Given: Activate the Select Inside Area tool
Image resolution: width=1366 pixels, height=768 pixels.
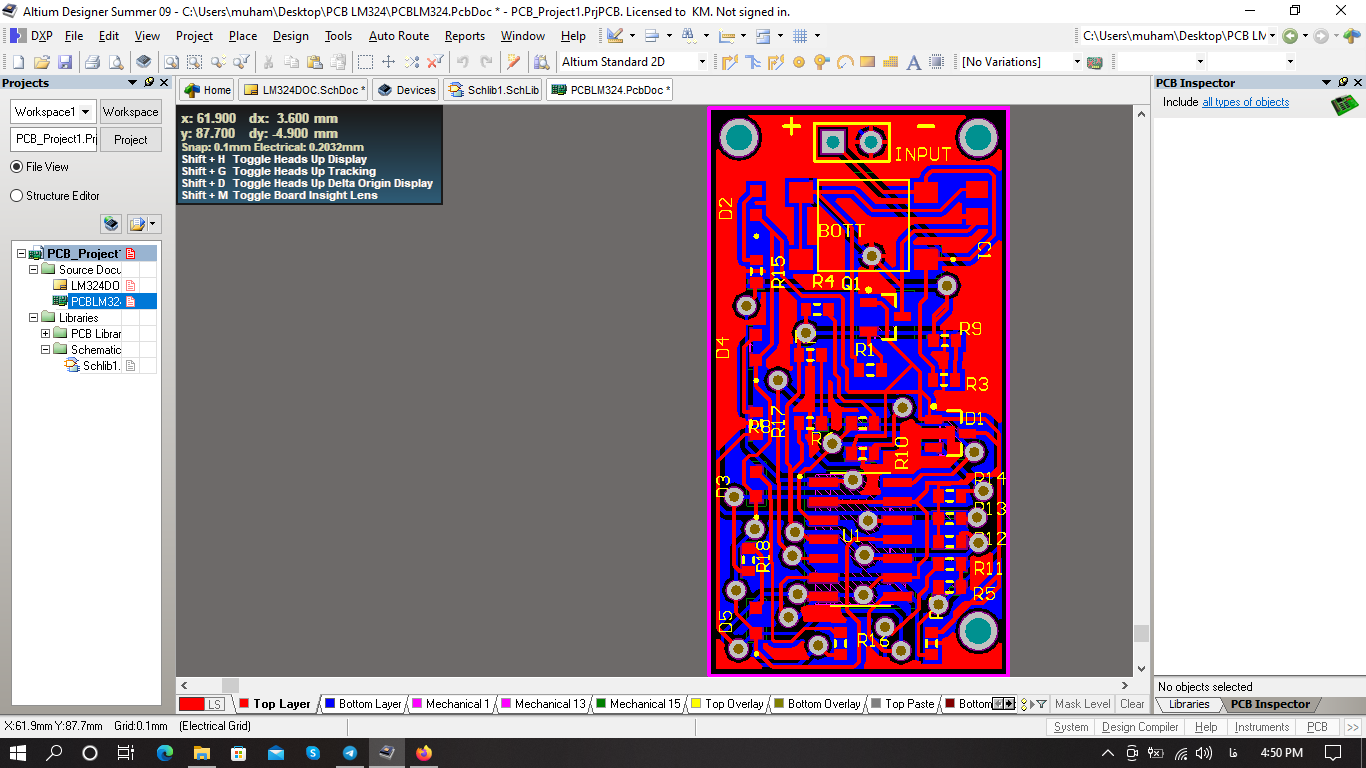Looking at the screenshot, I should [x=366, y=62].
